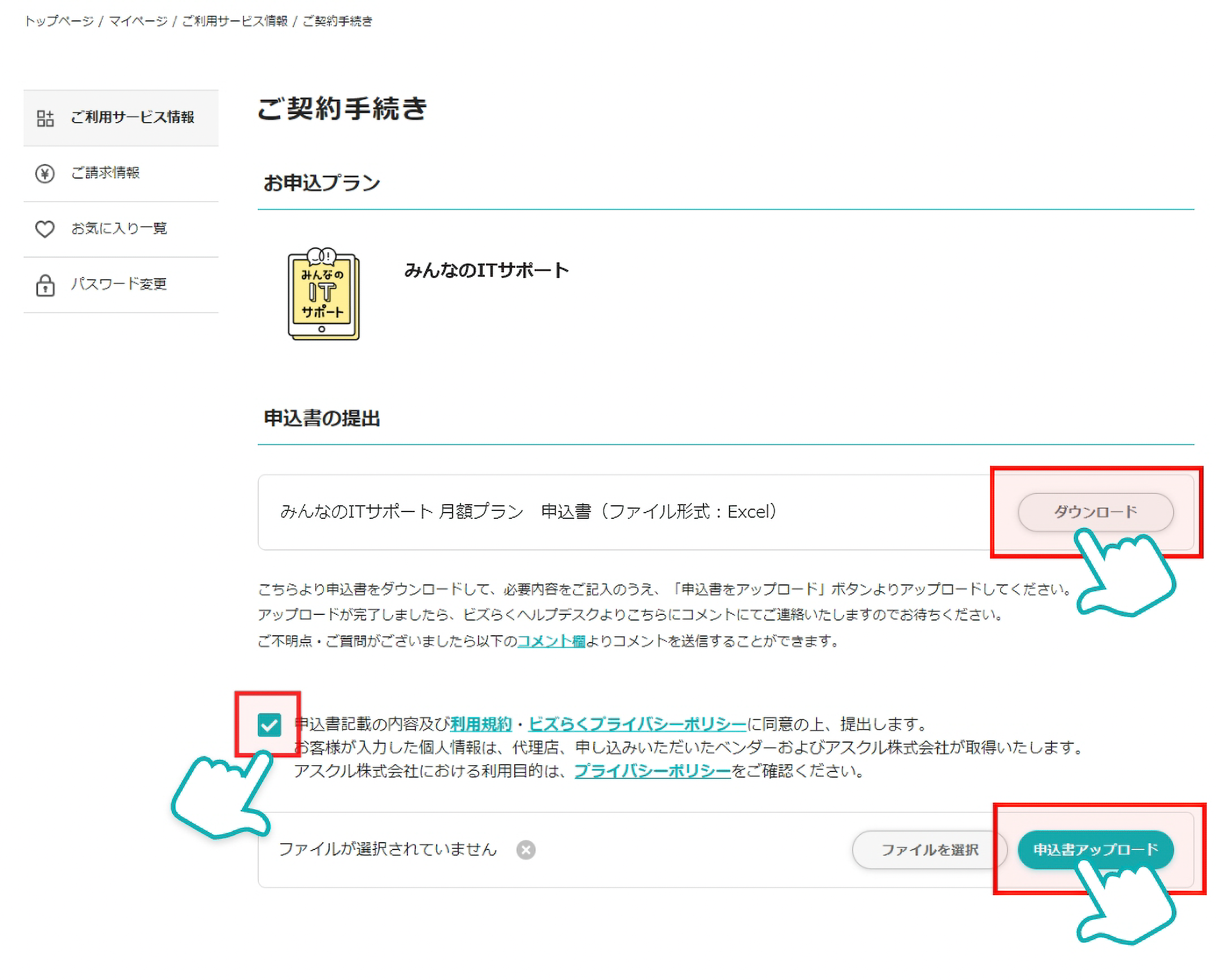Uncheck the agreement checkbox for 申込書記載の内容
This screenshot has width=1216, height=980.
coord(269,725)
